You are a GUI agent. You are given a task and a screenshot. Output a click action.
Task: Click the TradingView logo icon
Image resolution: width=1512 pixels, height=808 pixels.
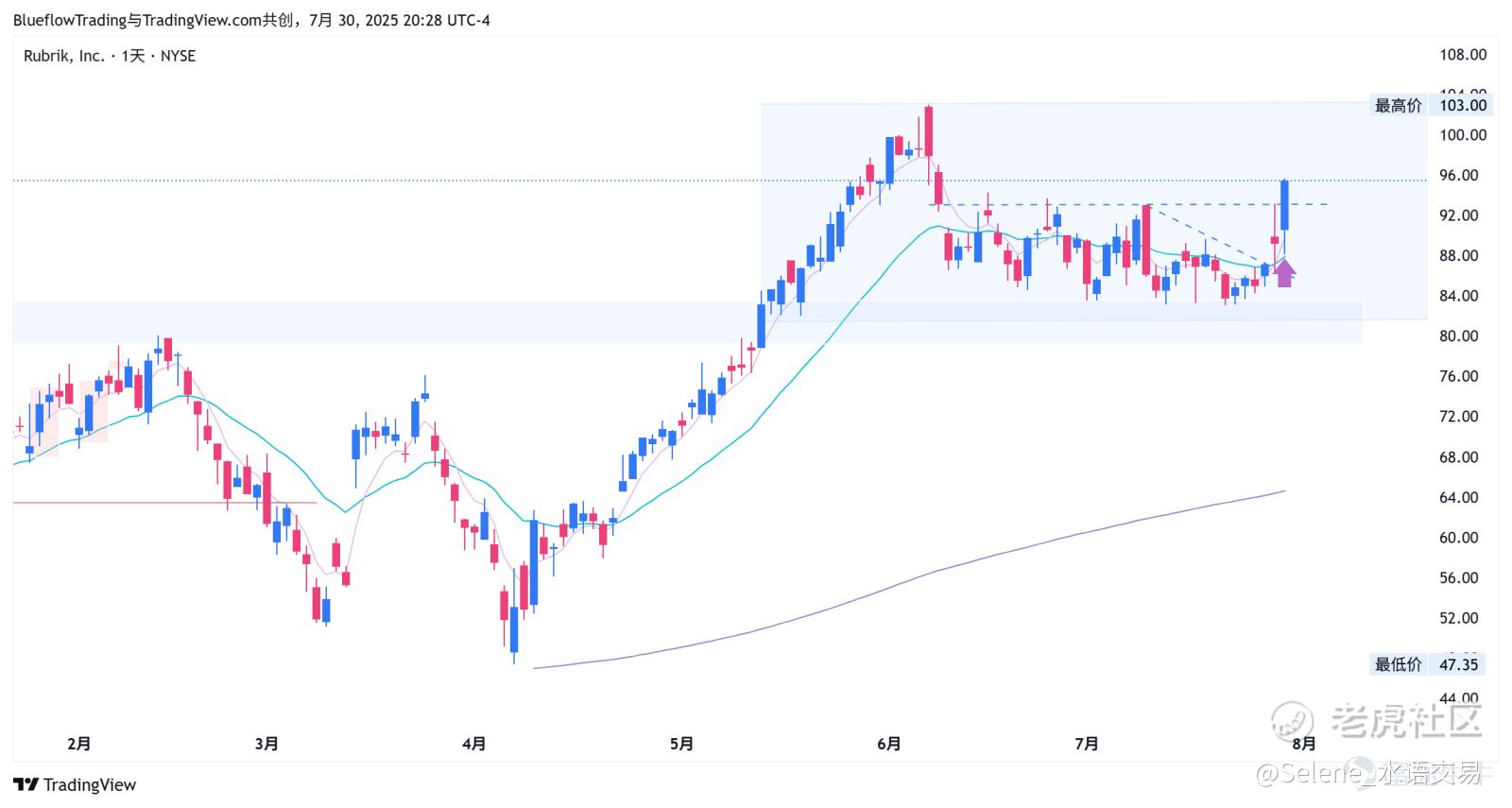(x=26, y=784)
